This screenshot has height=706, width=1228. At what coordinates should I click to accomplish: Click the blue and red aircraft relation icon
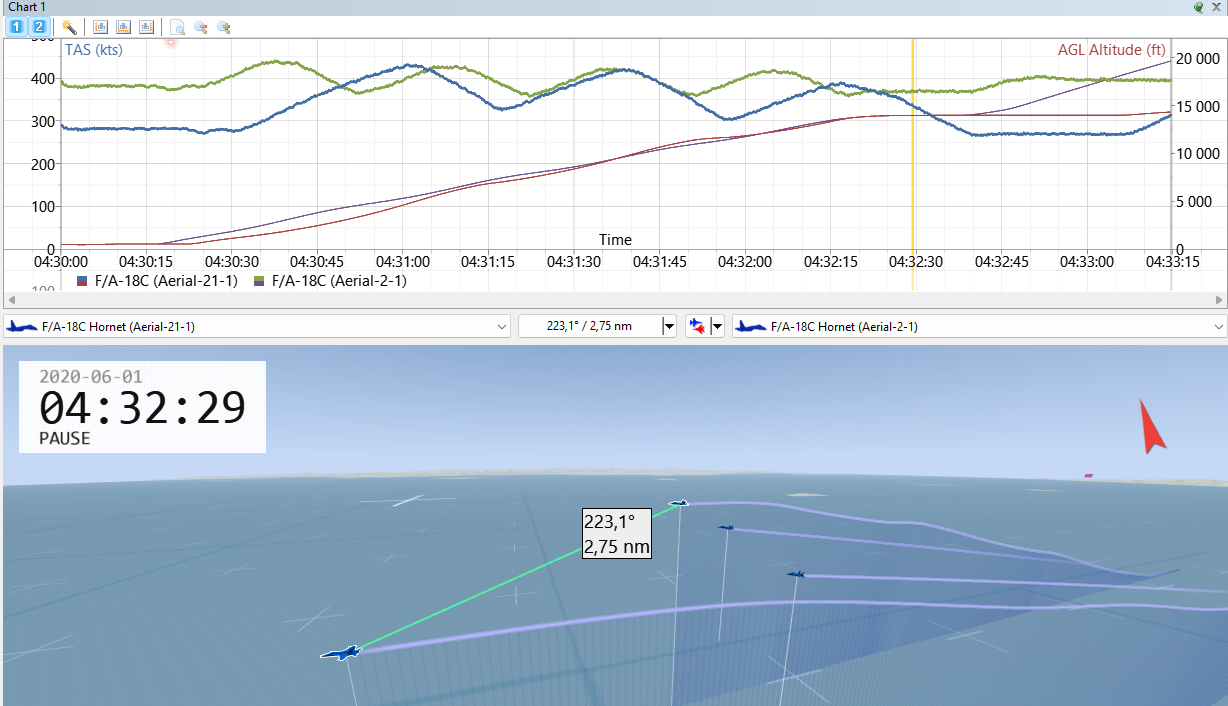tap(697, 326)
